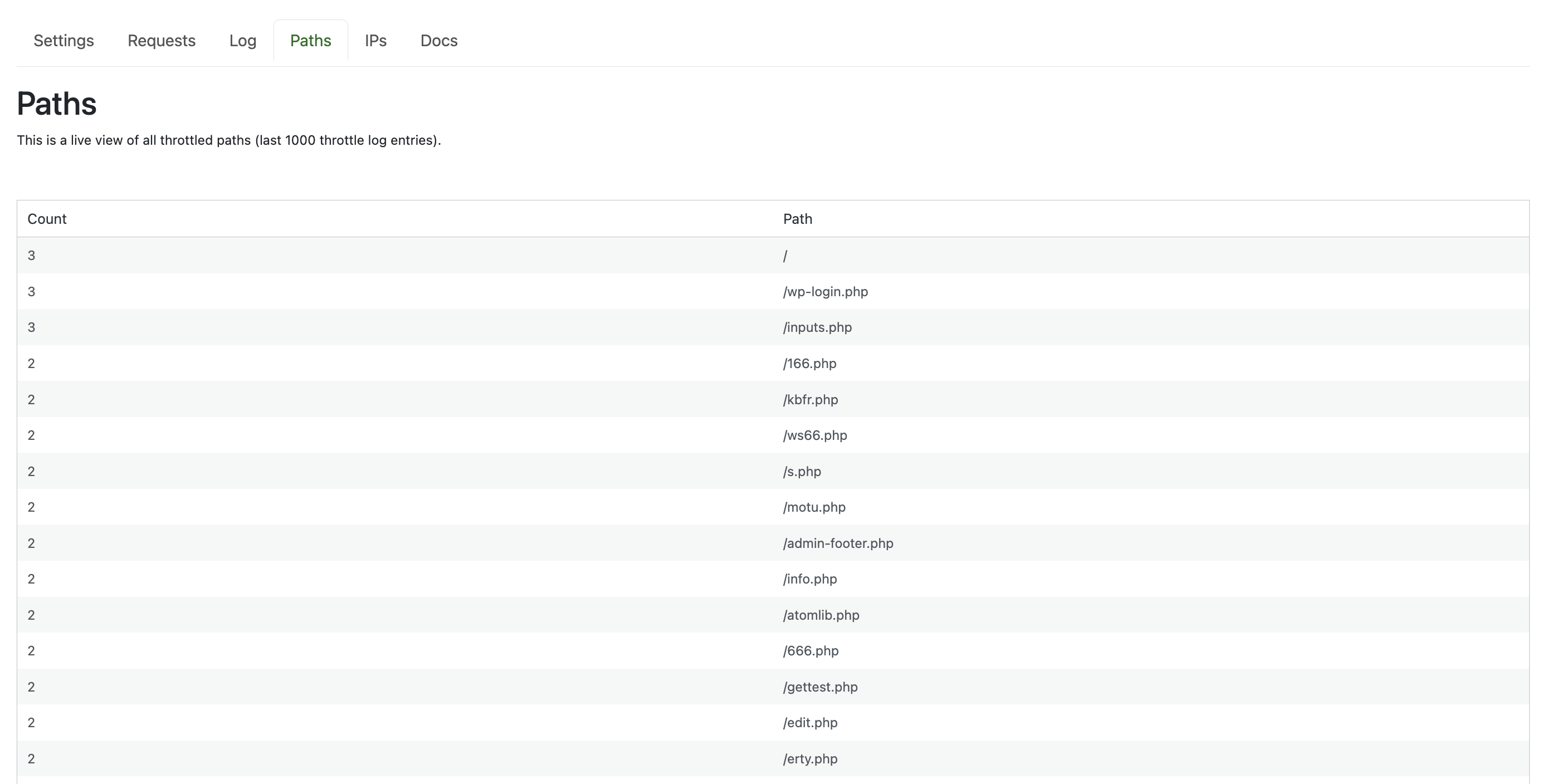Open the Docs tab
Screen dimensions: 1542x784
(x=439, y=41)
